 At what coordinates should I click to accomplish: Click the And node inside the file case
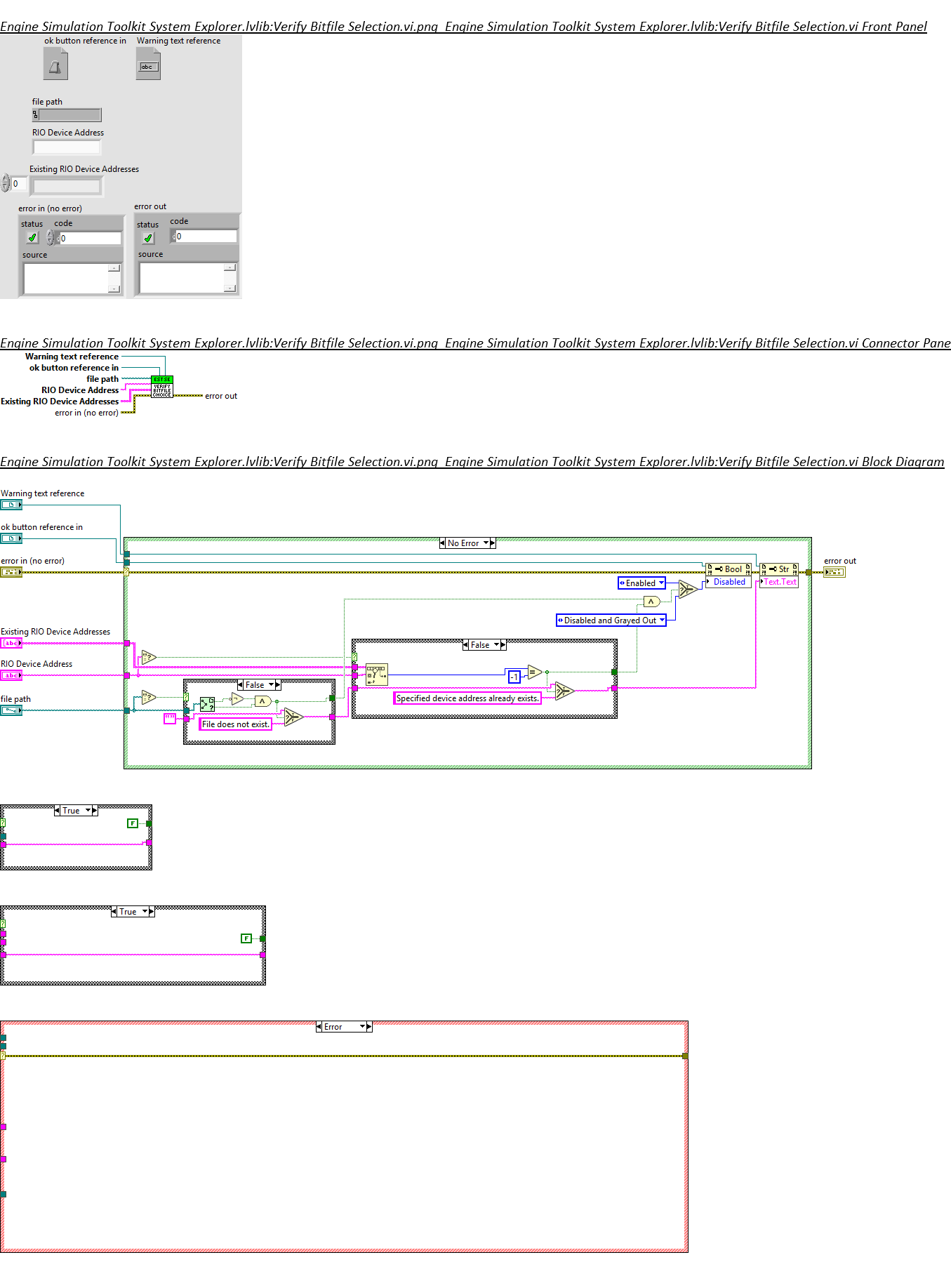coord(262,701)
